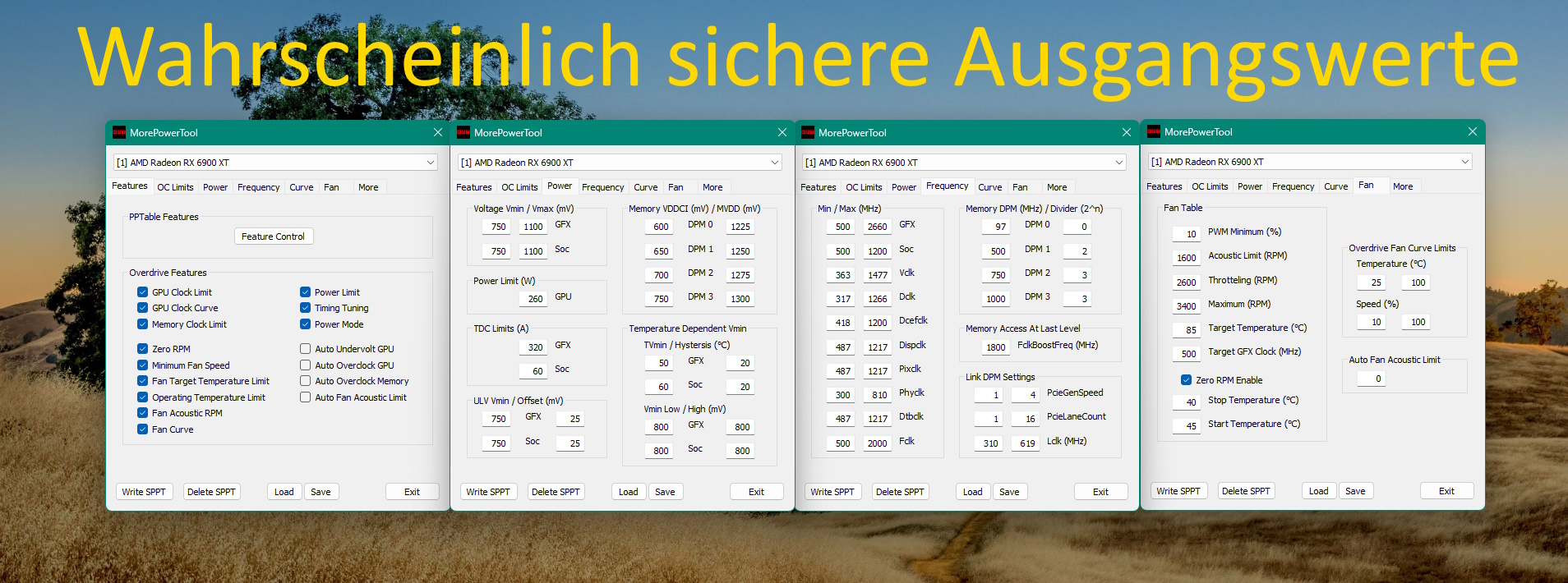Open Curve tab in first window

click(302, 187)
